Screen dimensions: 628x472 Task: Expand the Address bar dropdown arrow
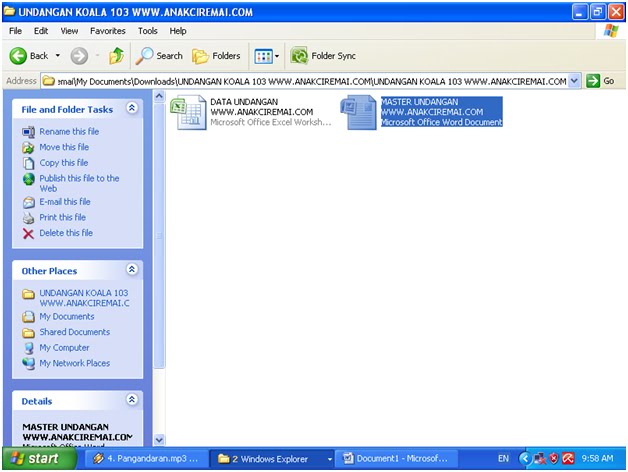click(574, 81)
